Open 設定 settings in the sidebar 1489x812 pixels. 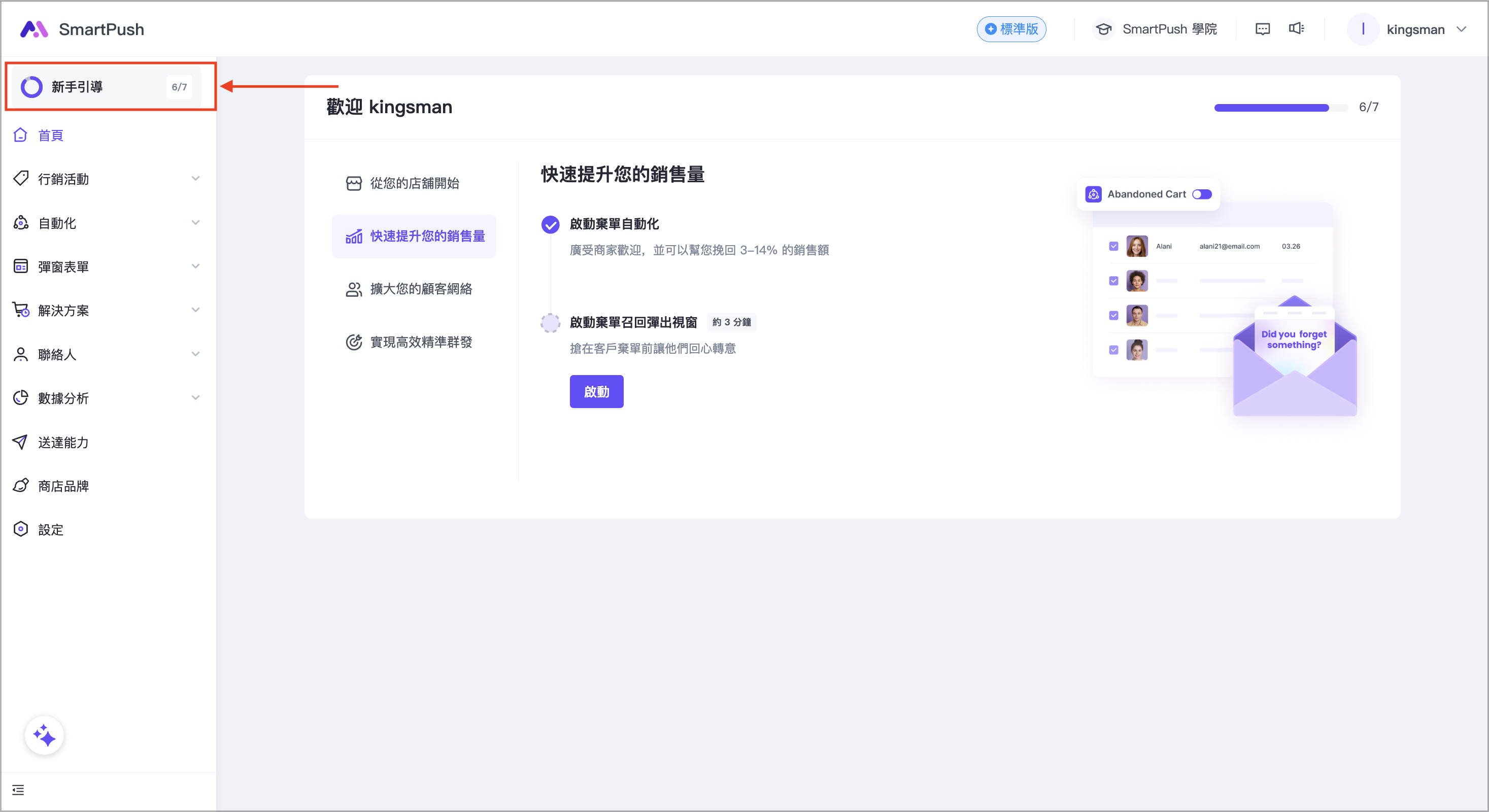click(x=50, y=529)
